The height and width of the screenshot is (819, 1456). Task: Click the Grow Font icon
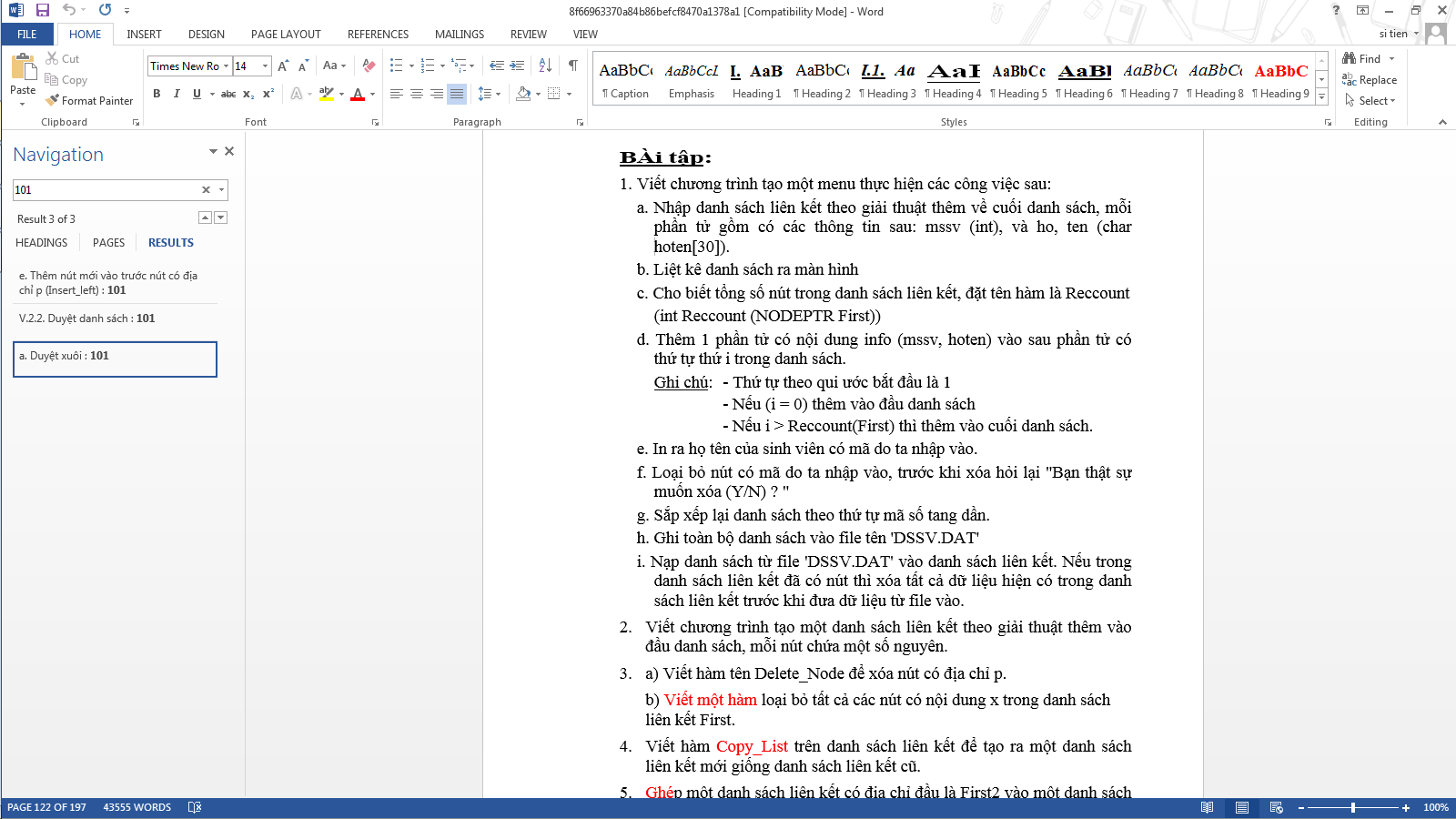[x=283, y=66]
